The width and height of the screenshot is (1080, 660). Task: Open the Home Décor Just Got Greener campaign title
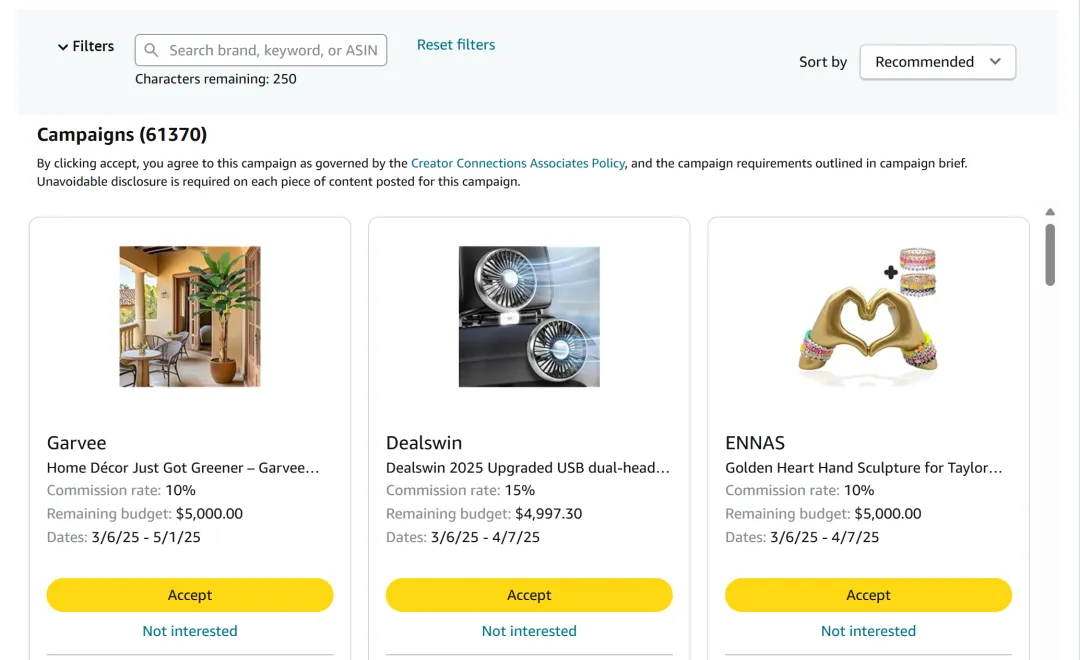[x=183, y=468]
